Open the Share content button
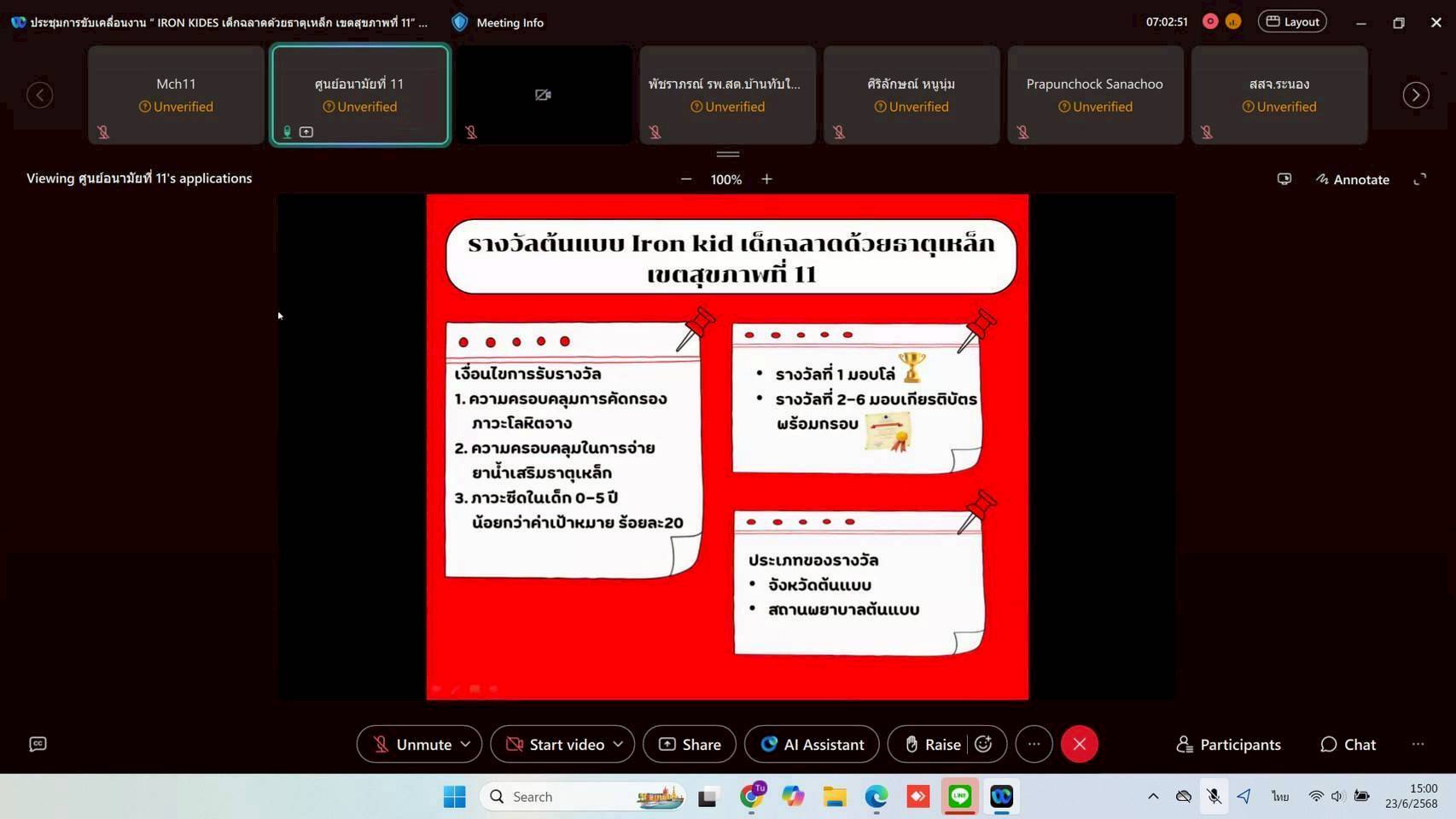 pos(690,744)
